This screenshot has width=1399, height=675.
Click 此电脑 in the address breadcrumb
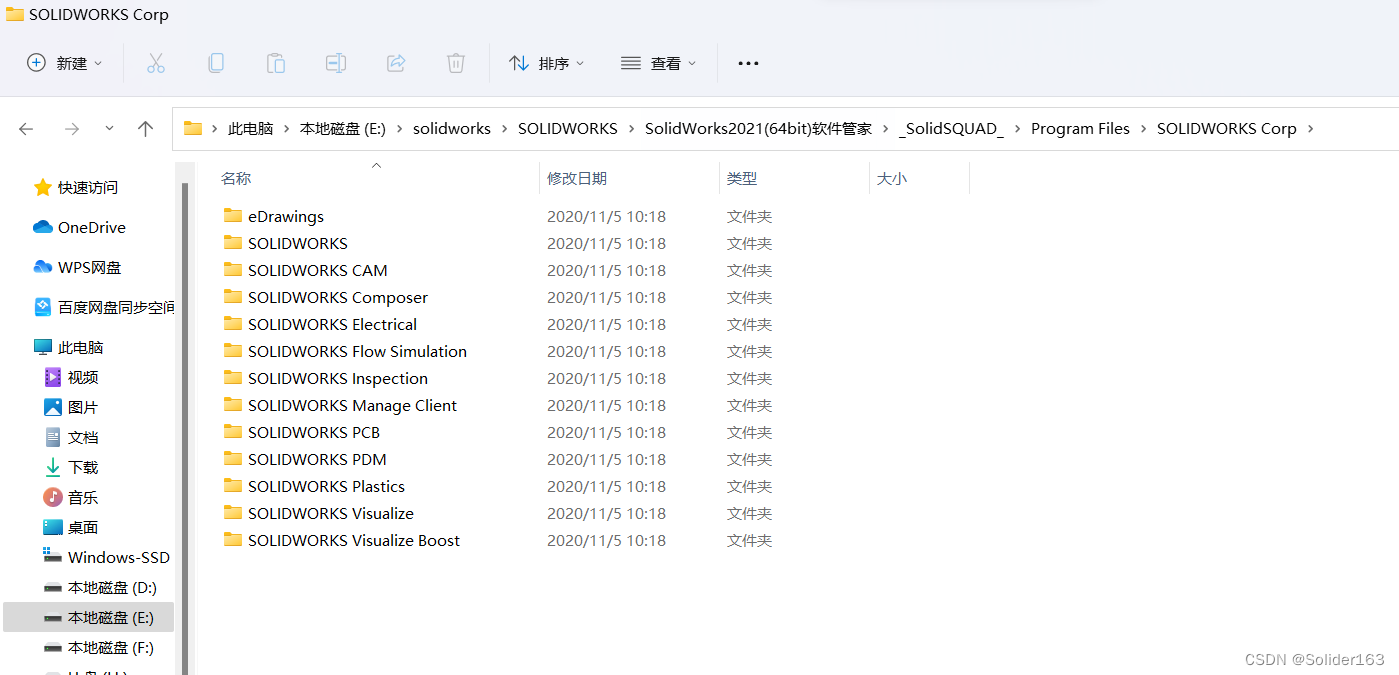pyautogui.click(x=250, y=128)
